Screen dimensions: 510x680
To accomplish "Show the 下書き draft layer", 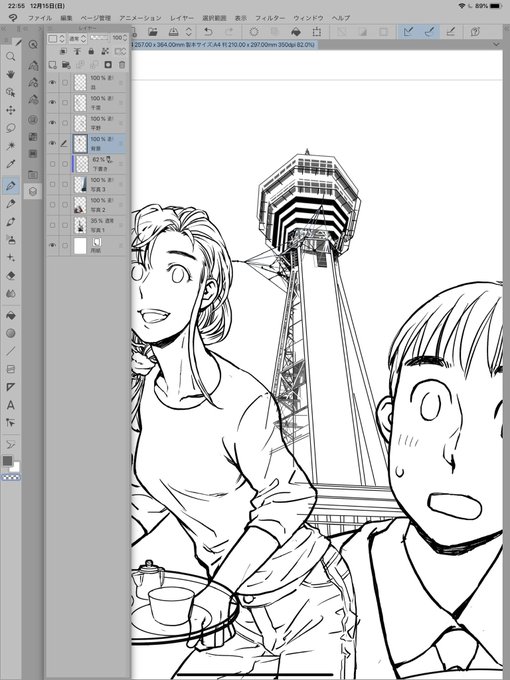I will tap(52, 164).
